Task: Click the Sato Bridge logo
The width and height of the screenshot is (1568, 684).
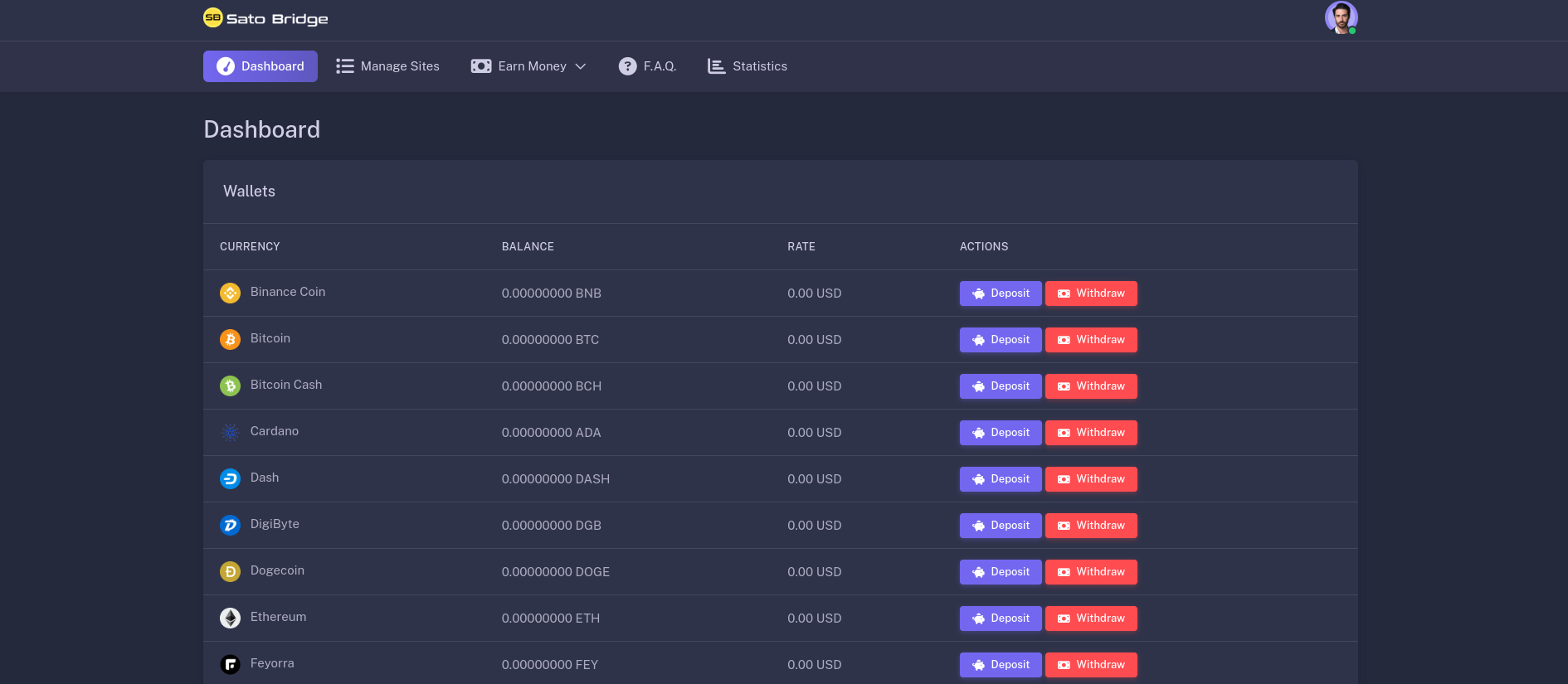Action: click(265, 17)
